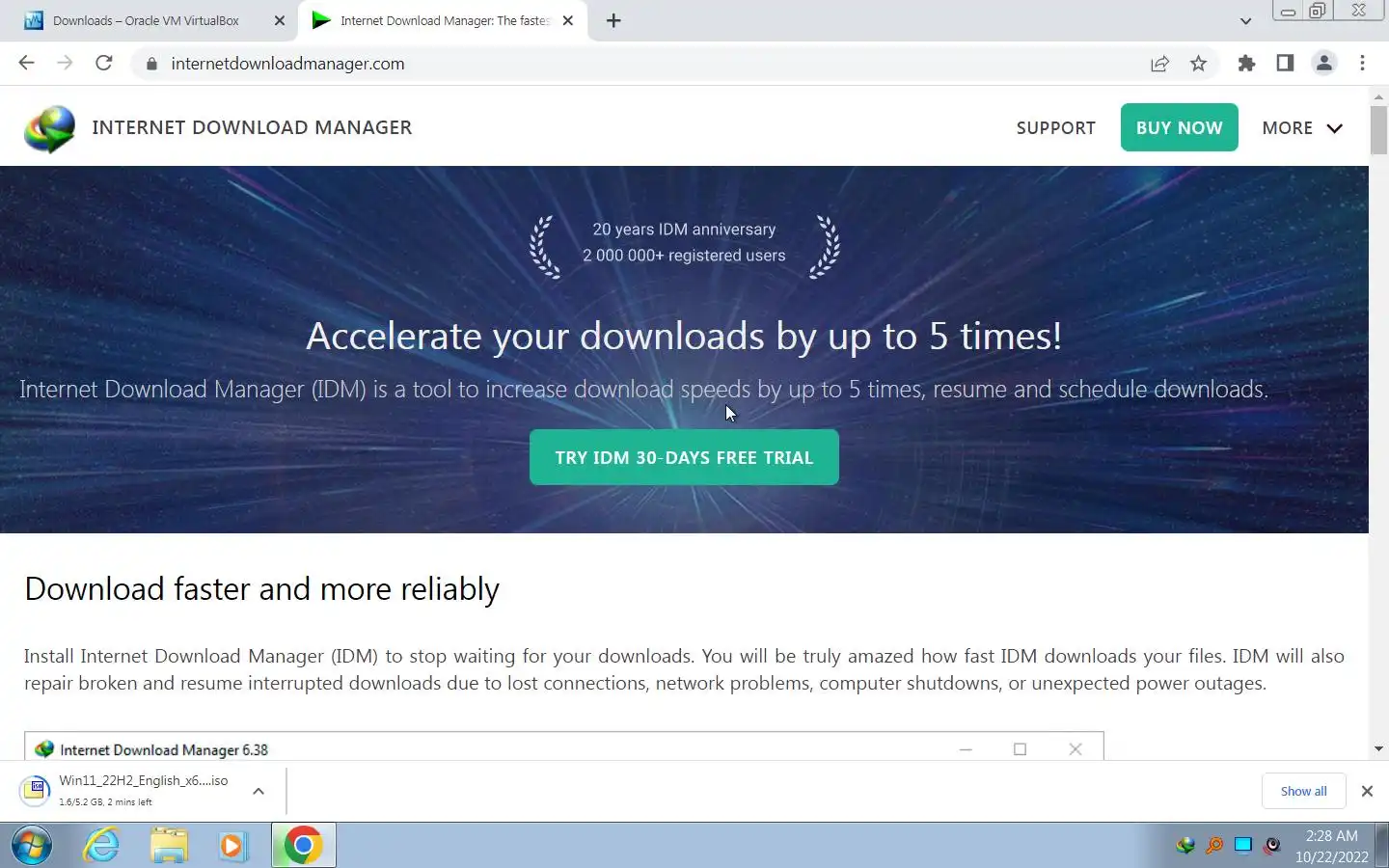
Task: Open Chrome three-dot menu
Action: point(1362,64)
